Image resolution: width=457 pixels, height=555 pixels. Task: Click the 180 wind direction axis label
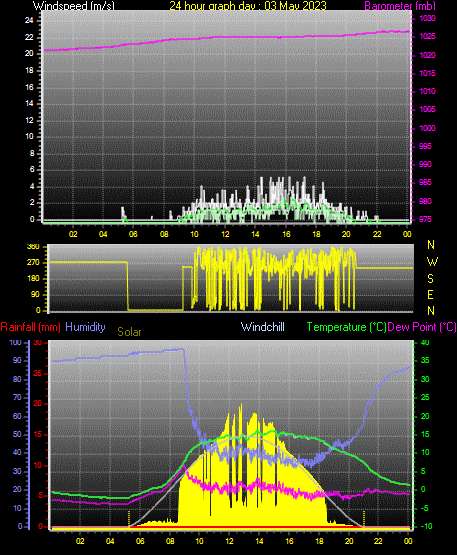tap(33, 279)
